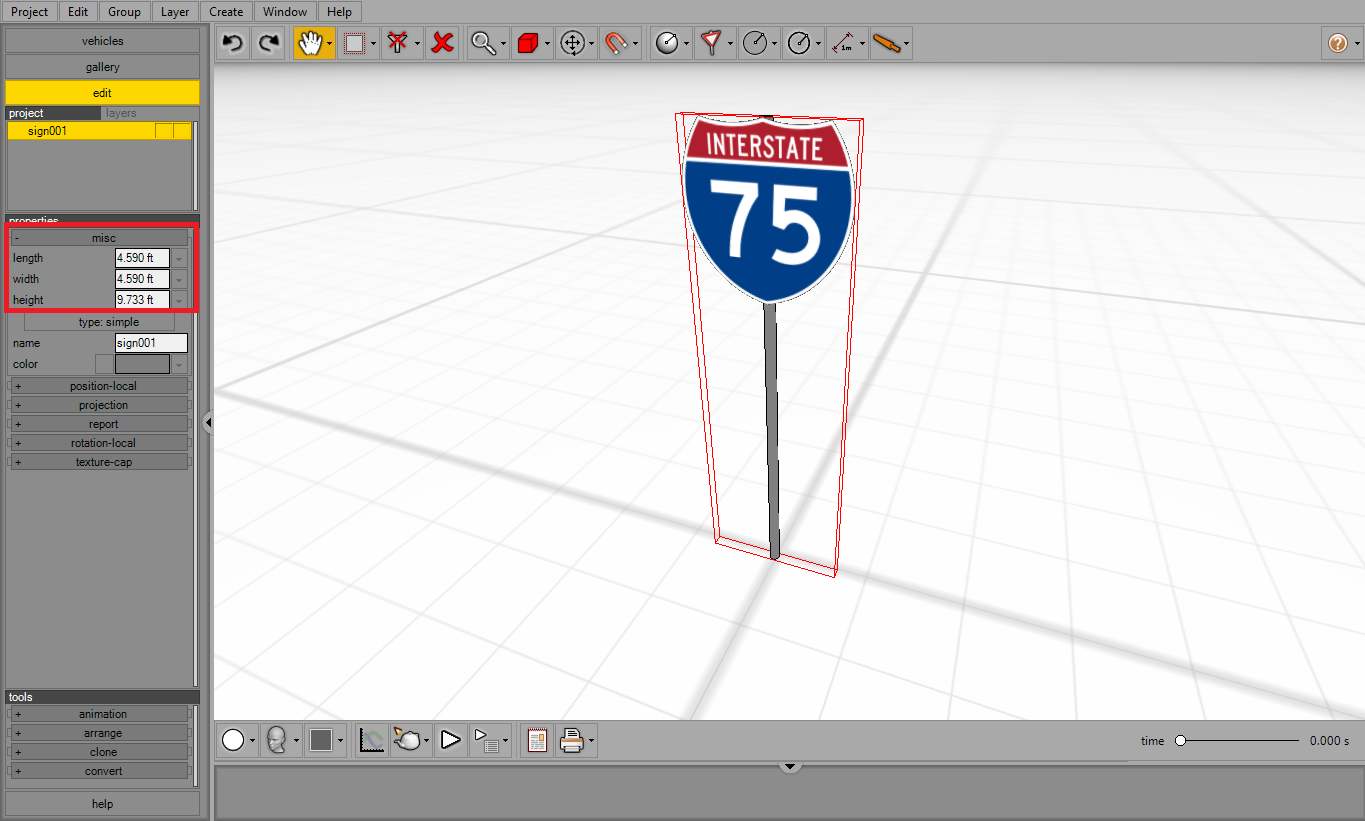
Task: Click the yield sign icon
Action: click(711, 43)
